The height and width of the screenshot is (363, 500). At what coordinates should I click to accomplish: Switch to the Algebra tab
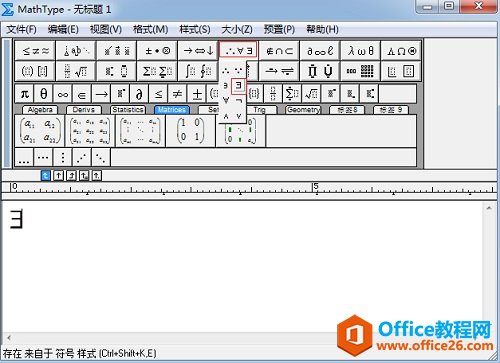40,110
